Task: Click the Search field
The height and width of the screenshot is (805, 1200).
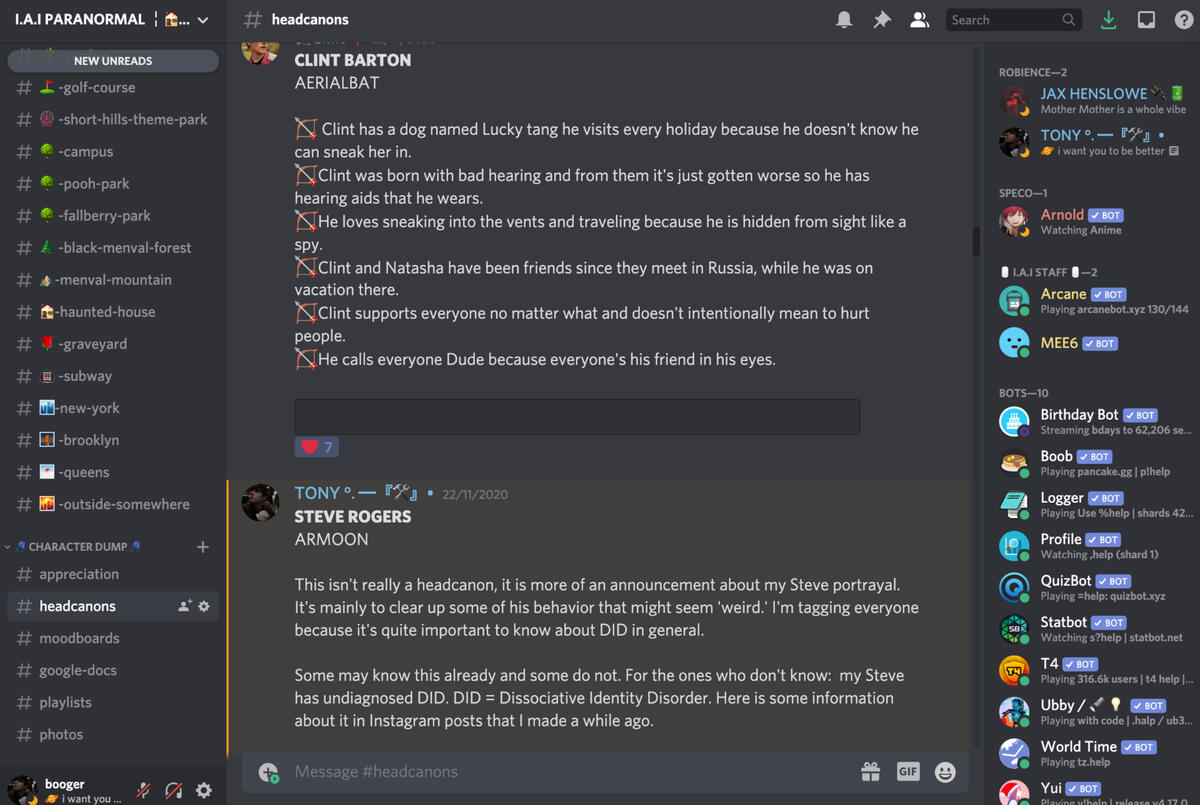Action: [x=1005, y=20]
